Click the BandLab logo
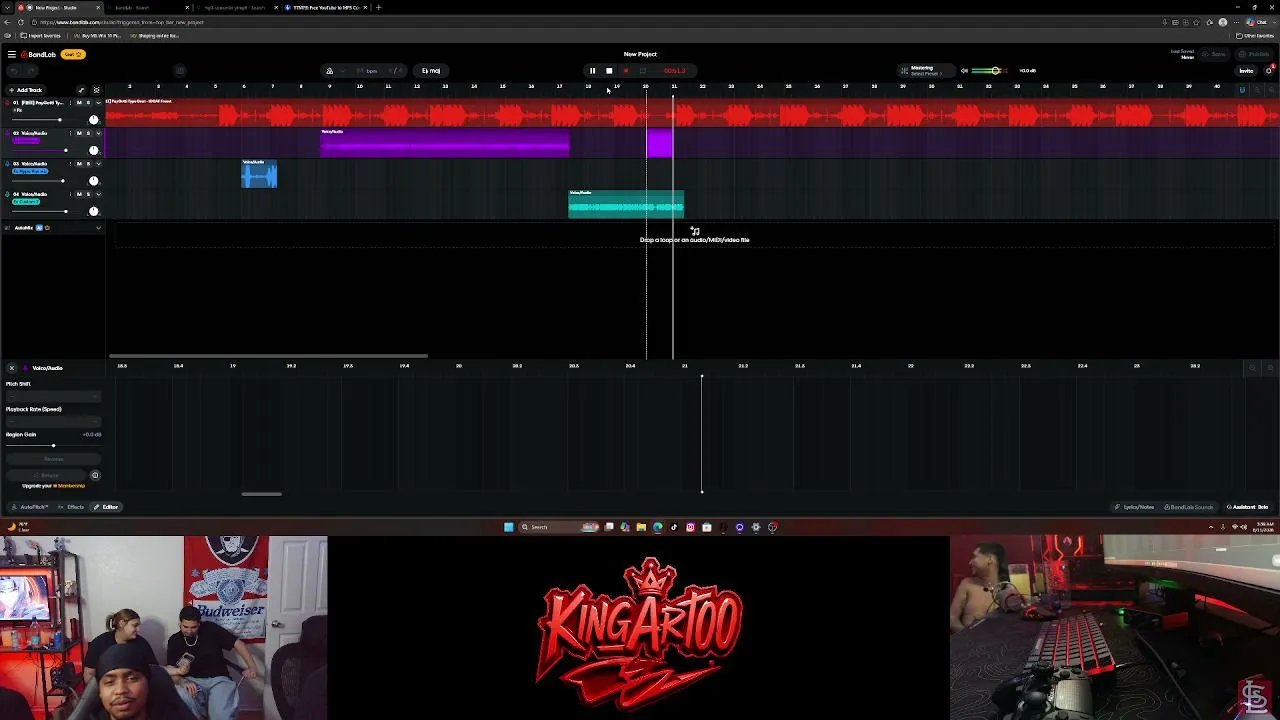Image resolution: width=1280 pixels, height=720 pixels. click(39, 54)
